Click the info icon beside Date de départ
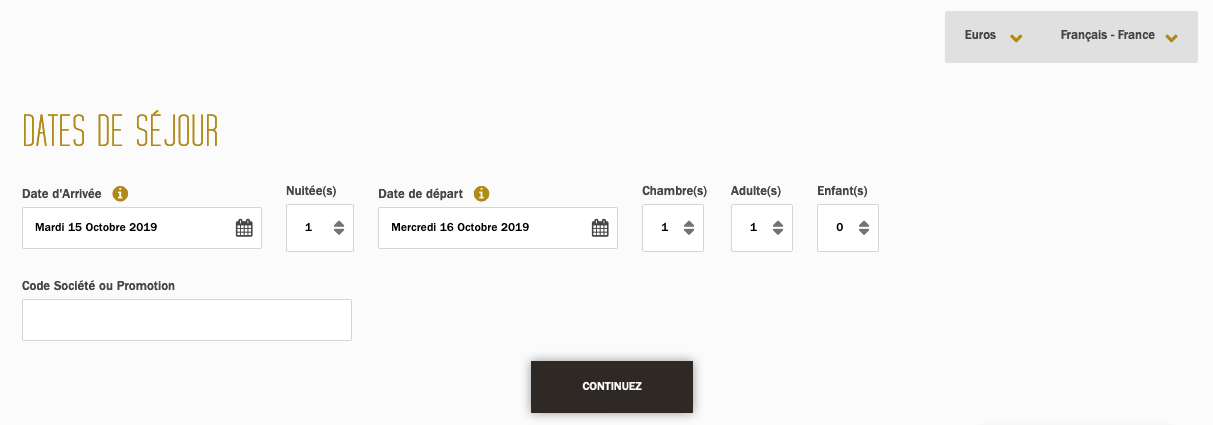1213x425 pixels. (481, 193)
